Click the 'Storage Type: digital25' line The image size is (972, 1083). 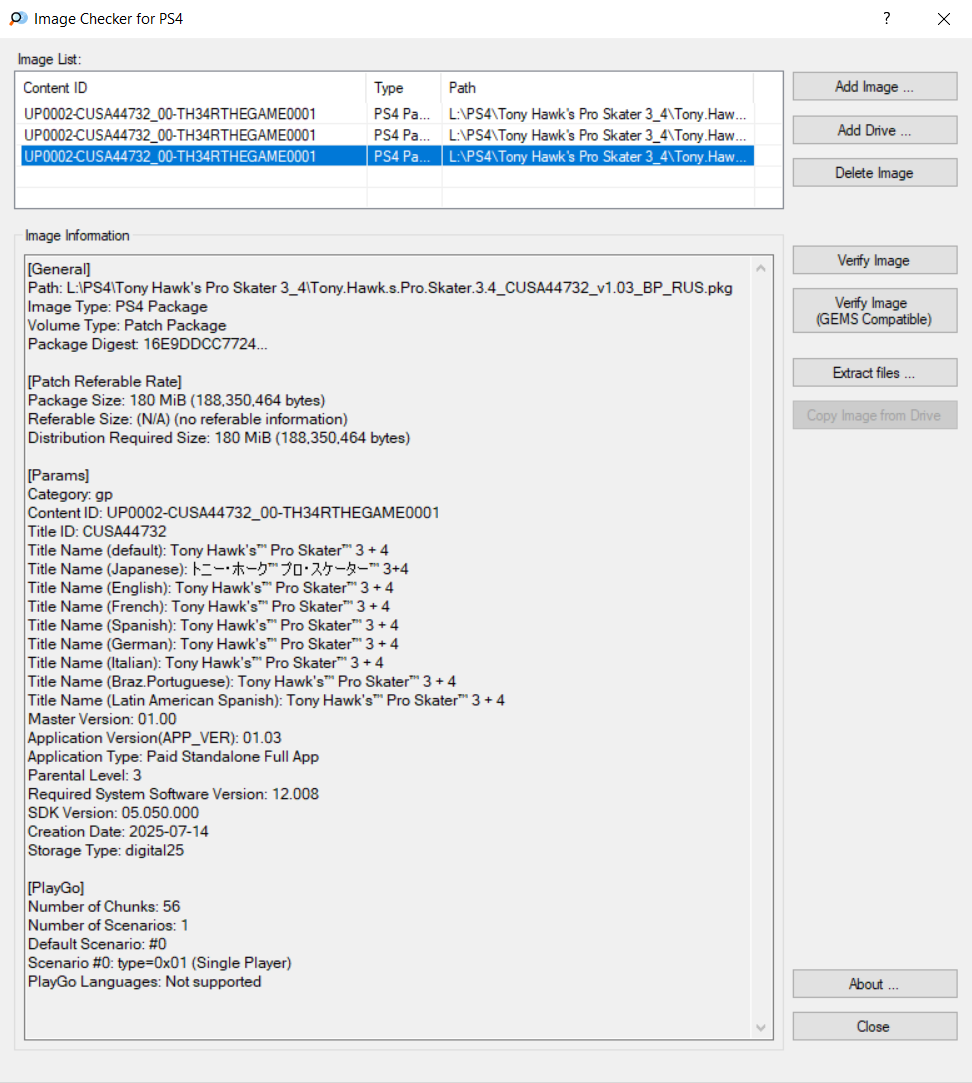click(106, 850)
